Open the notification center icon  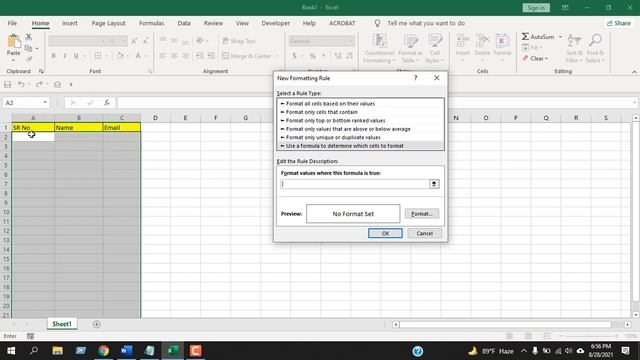(626, 351)
